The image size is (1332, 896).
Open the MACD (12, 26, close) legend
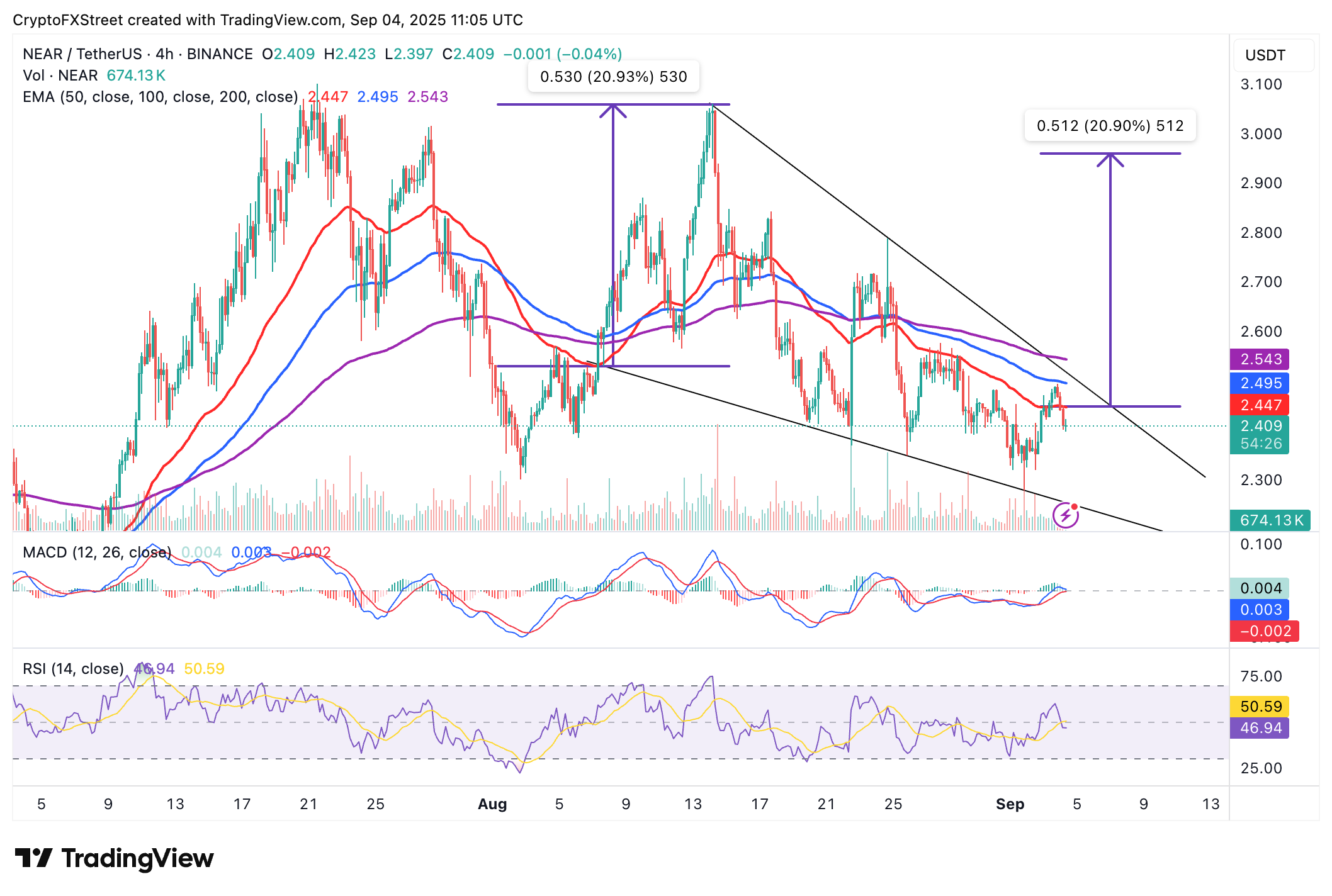click(96, 552)
